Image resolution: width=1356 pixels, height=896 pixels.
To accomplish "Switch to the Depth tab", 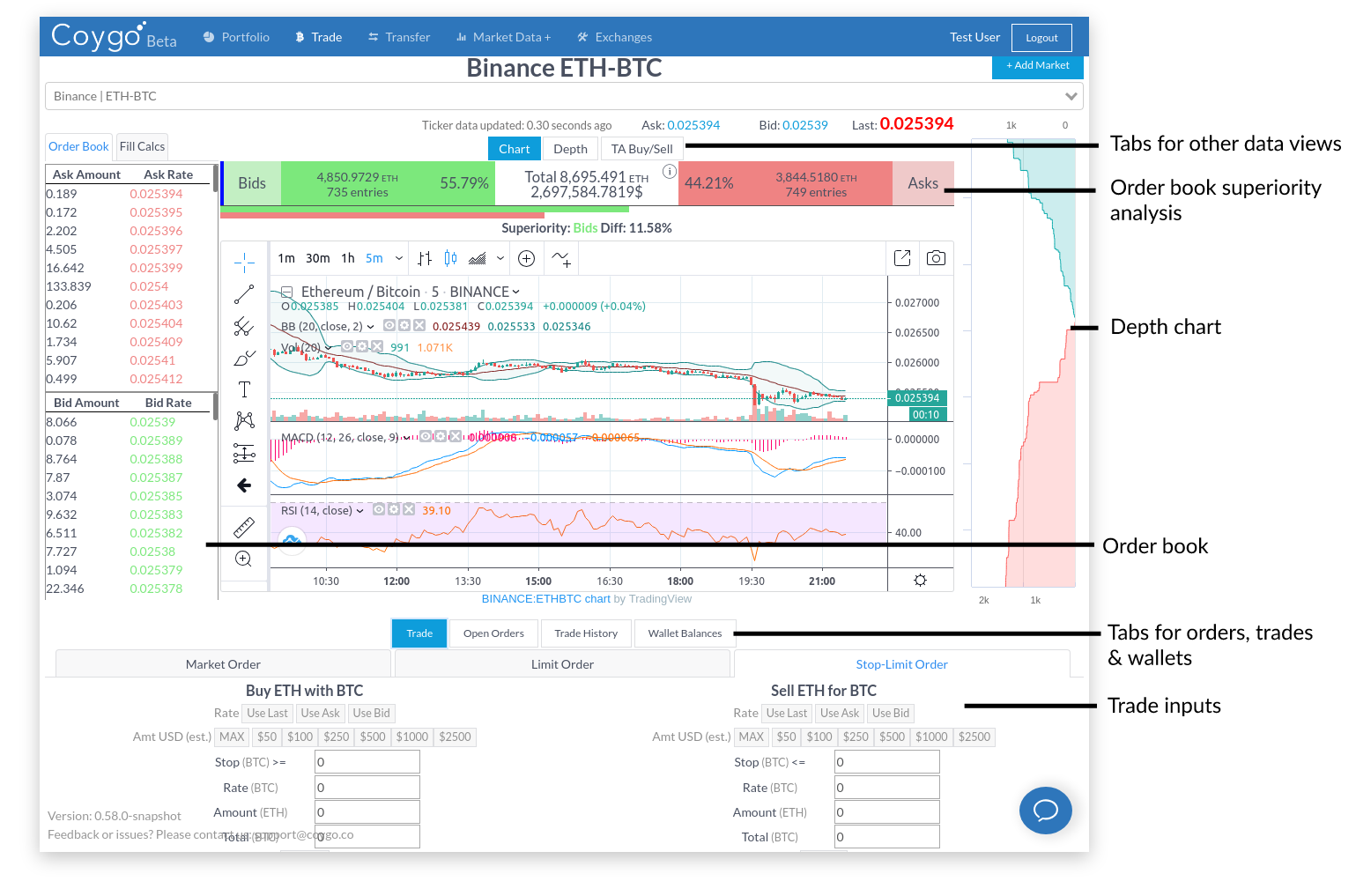I will [571, 149].
